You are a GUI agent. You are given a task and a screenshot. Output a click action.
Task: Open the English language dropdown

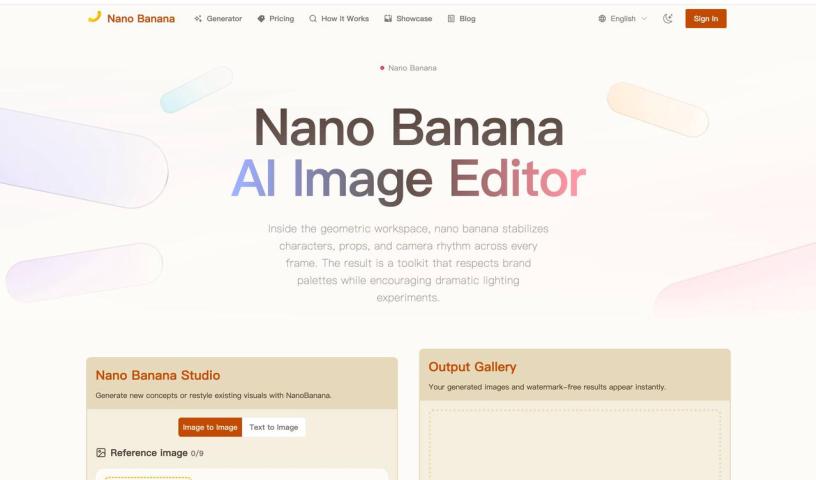(622, 19)
